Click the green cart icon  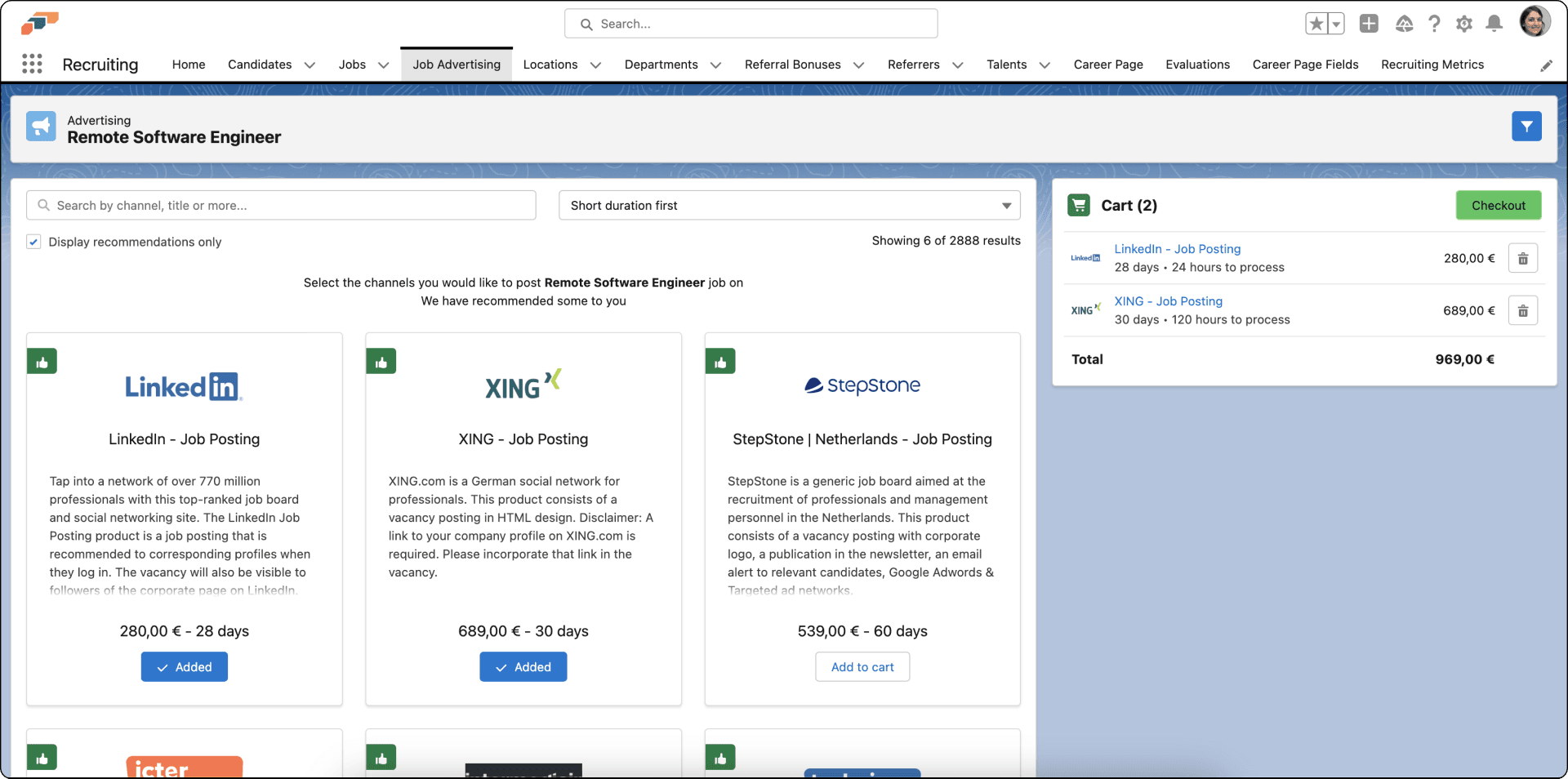tap(1079, 205)
